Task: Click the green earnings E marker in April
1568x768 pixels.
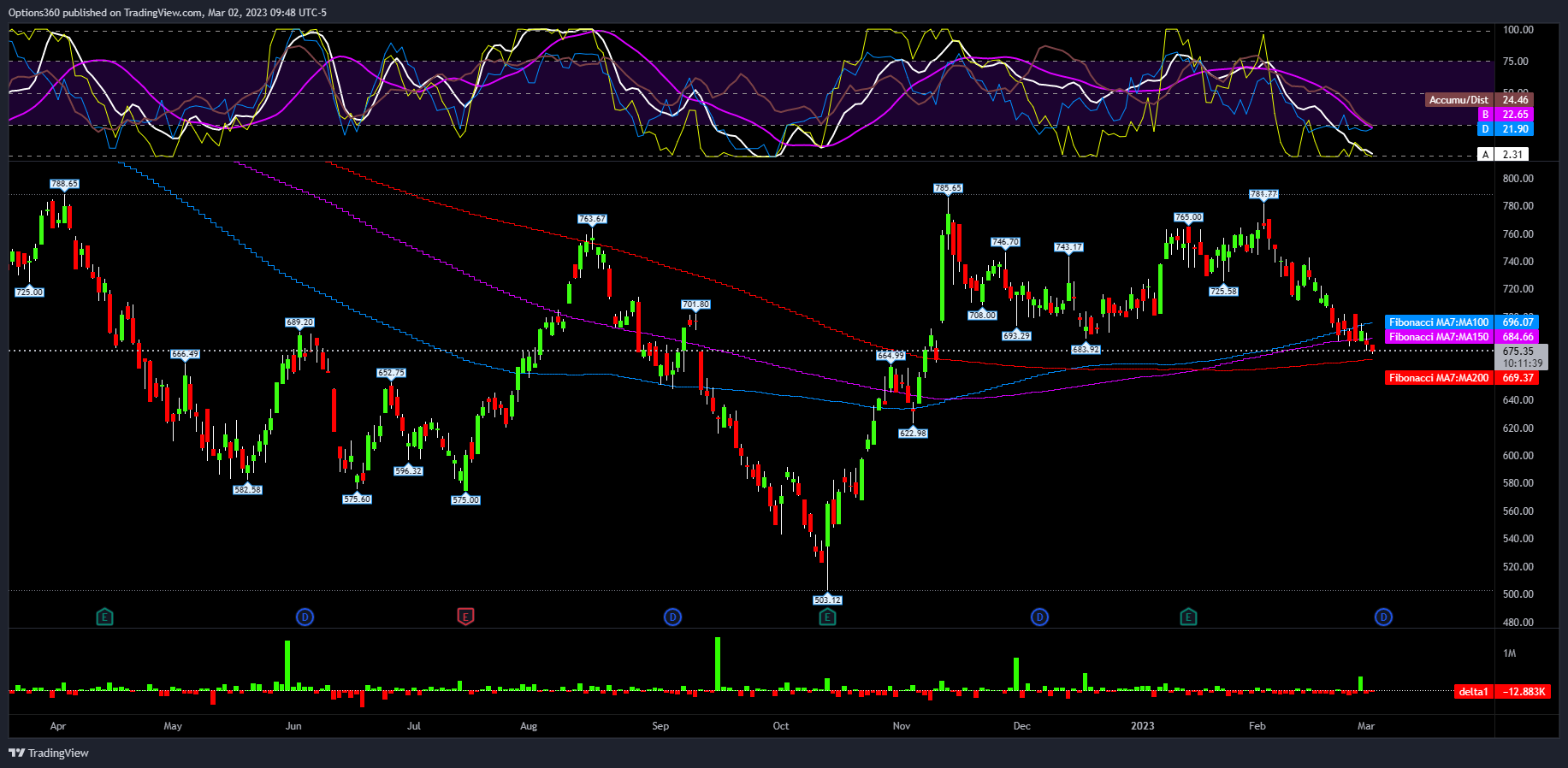Action: (x=104, y=617)
